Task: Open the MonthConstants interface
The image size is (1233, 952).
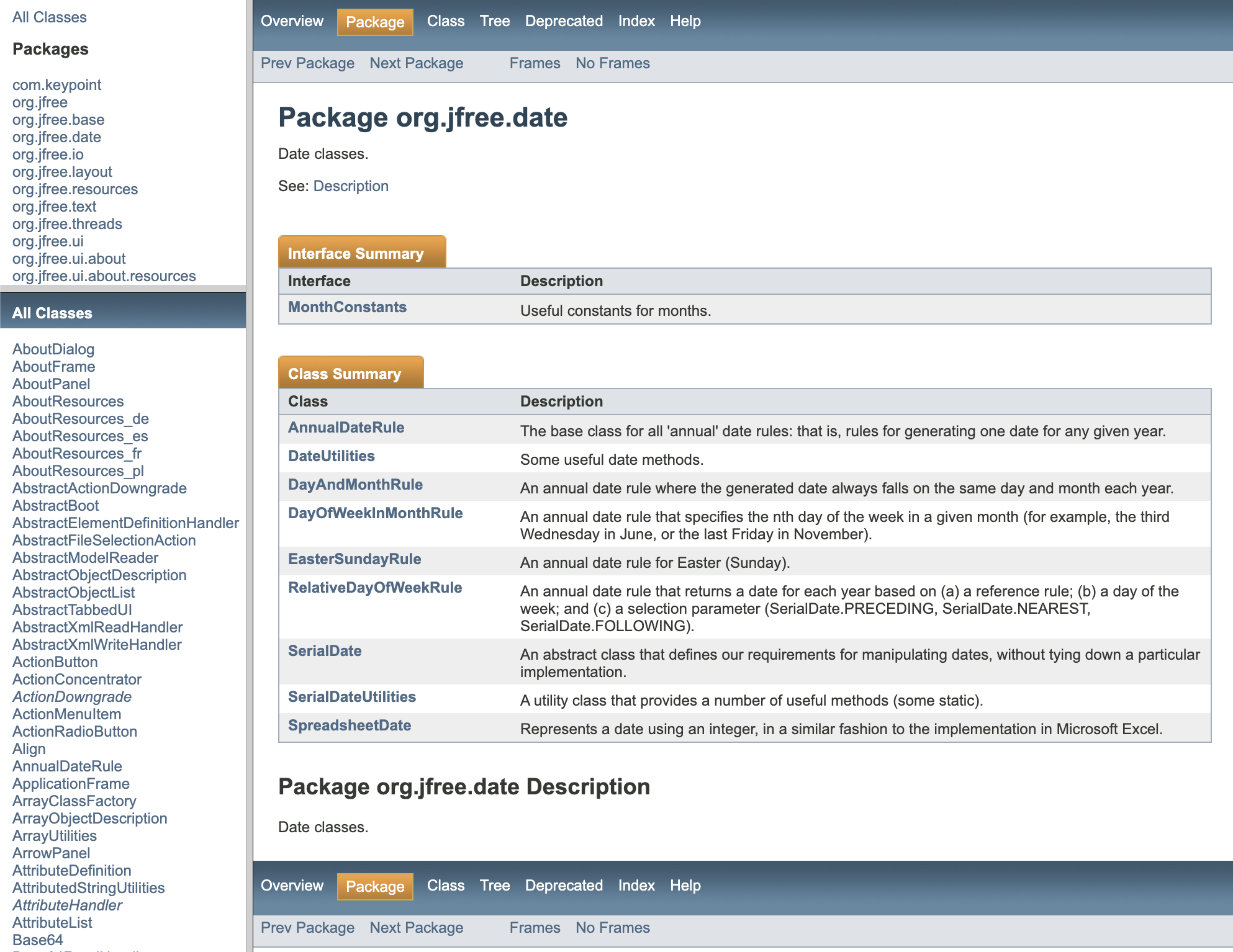Action: (347, 307)
